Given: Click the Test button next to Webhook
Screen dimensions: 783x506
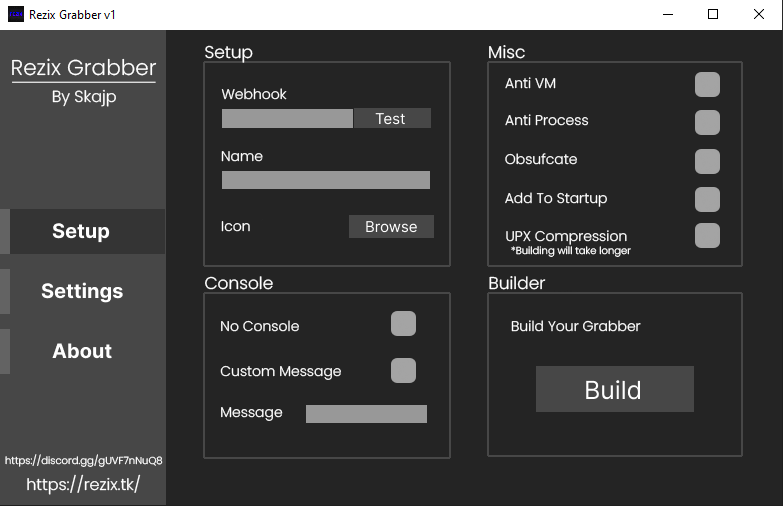Looking at the screenshot, I should pyautogui.click(x=392, y=118).
